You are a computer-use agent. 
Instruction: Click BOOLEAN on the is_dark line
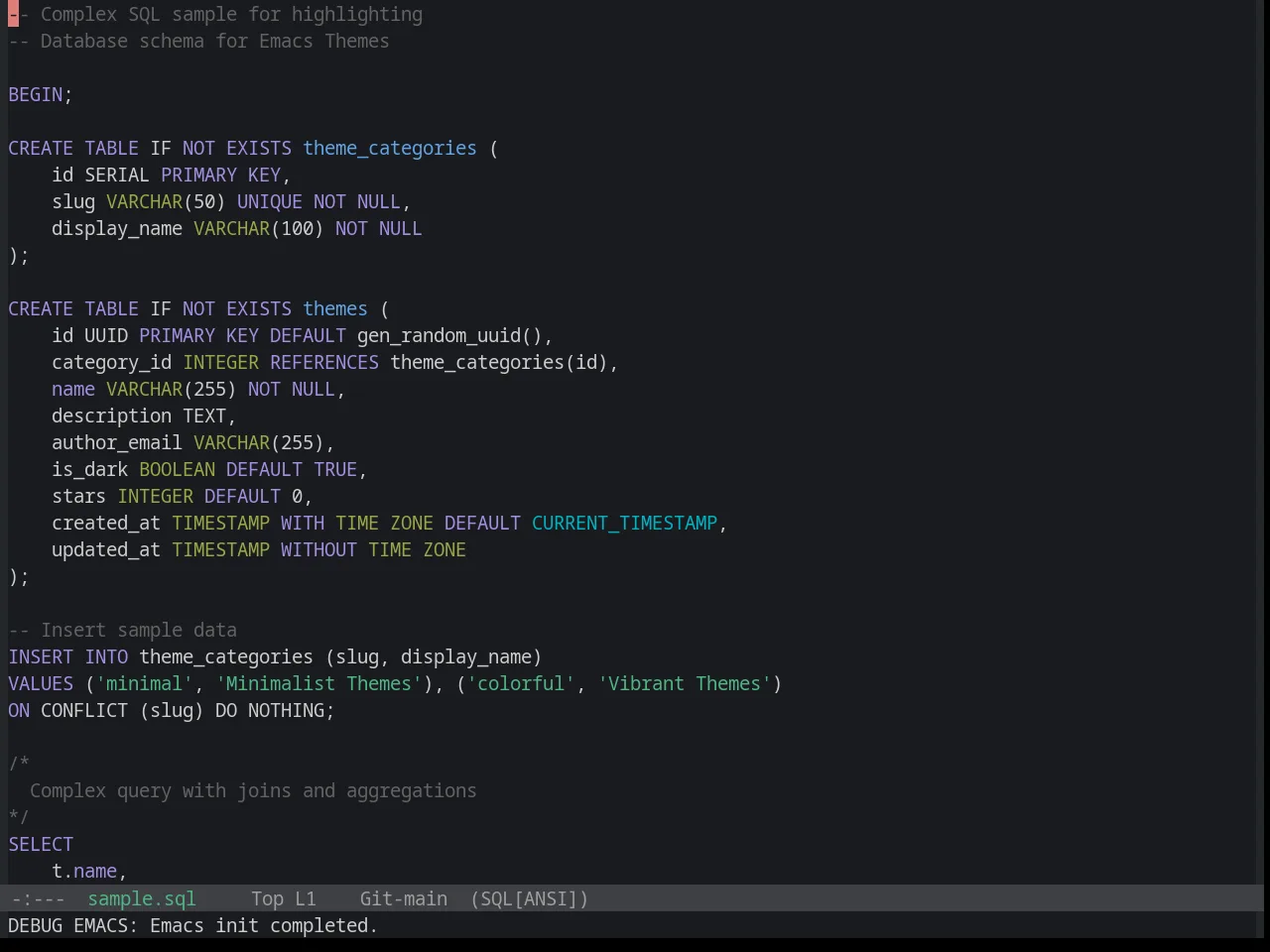177,469
